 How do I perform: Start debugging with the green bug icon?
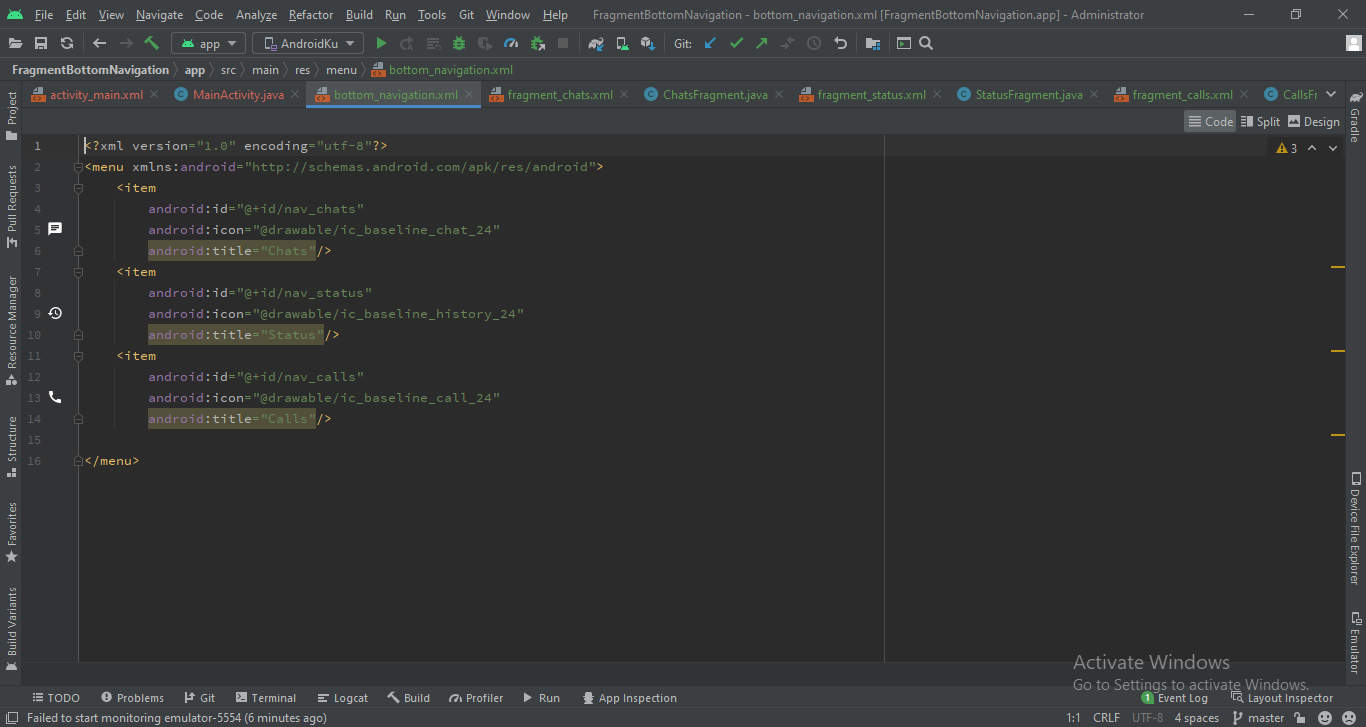point(459,43)
